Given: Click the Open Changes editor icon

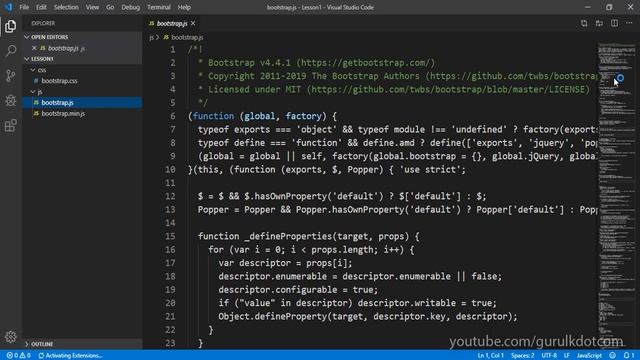Looking at the screenshot, I should 584,23.
